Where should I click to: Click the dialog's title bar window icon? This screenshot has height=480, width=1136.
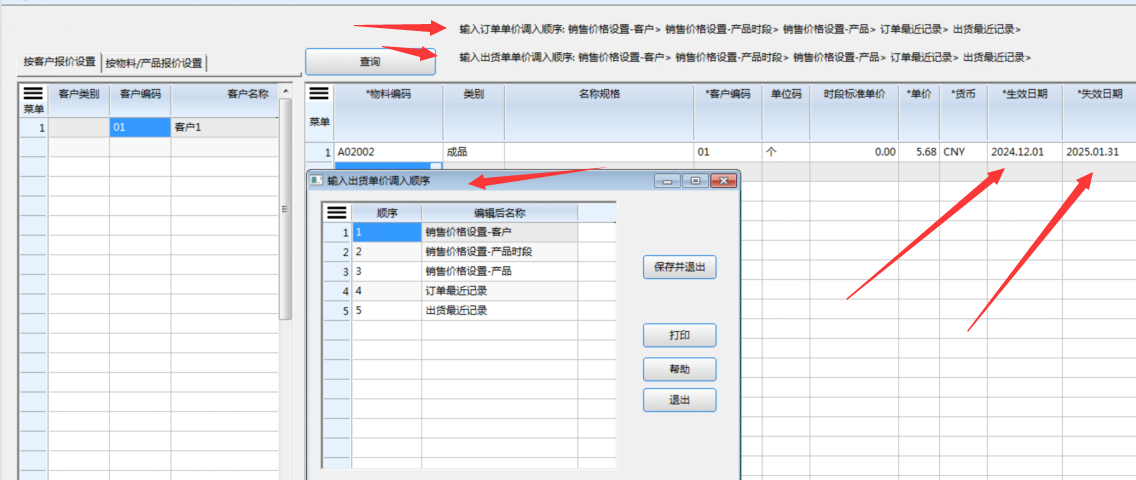[317, 181]
